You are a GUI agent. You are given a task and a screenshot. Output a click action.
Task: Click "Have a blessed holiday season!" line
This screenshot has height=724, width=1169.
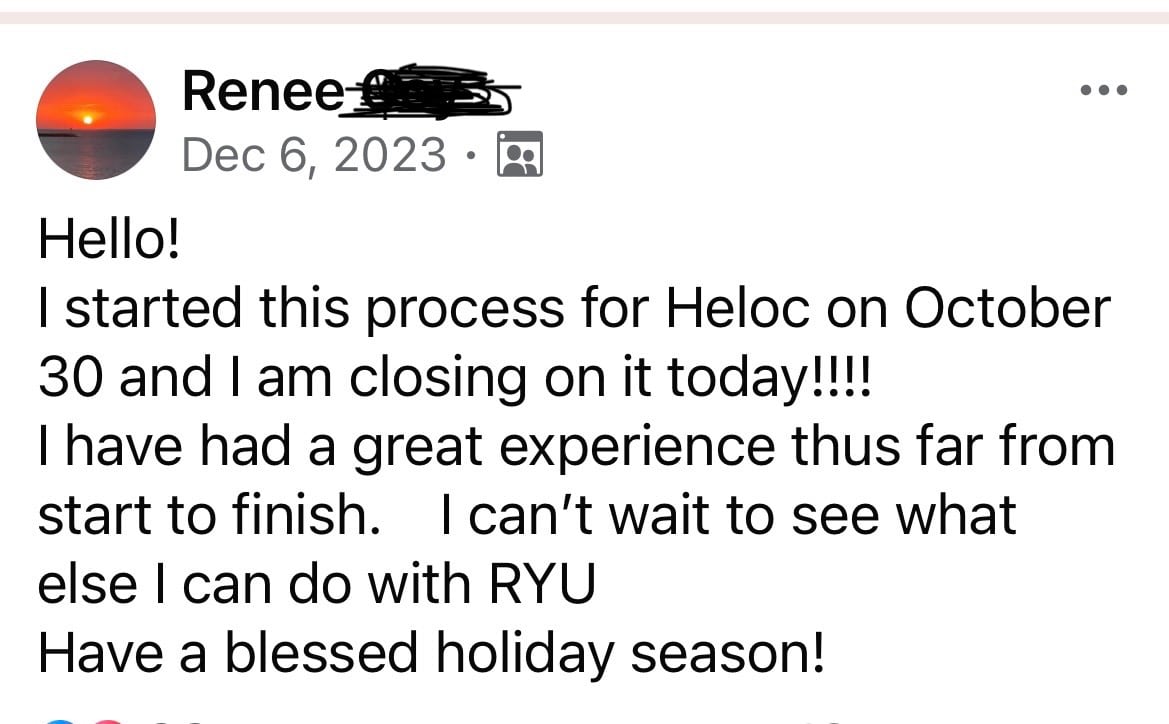pos(432,654)
